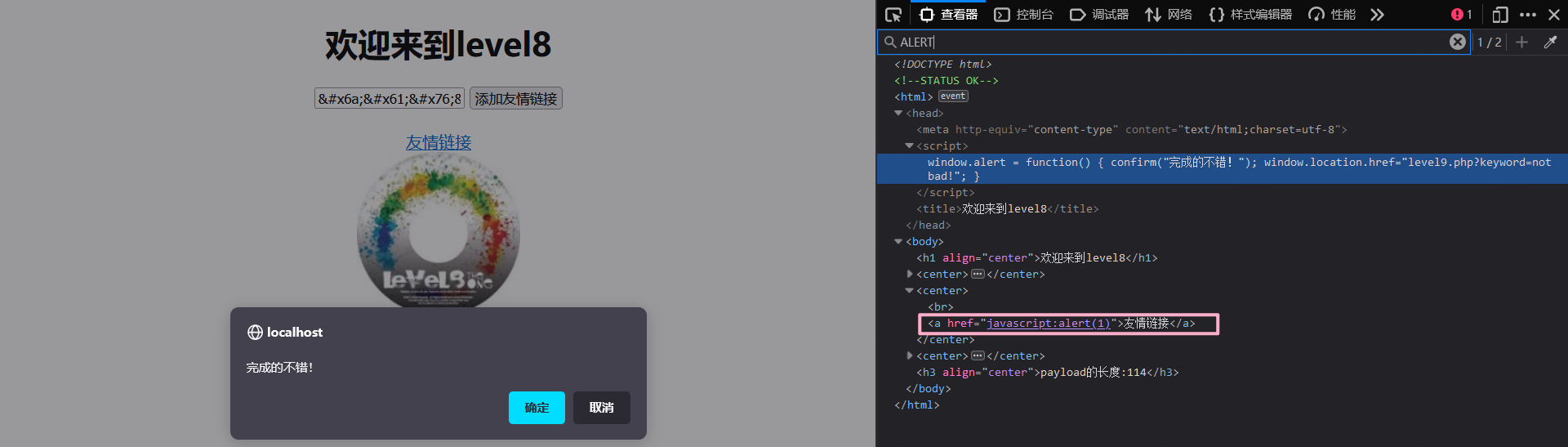Activate the element picker tool in devtools
1568x447 pixels.
pos(893,15)
